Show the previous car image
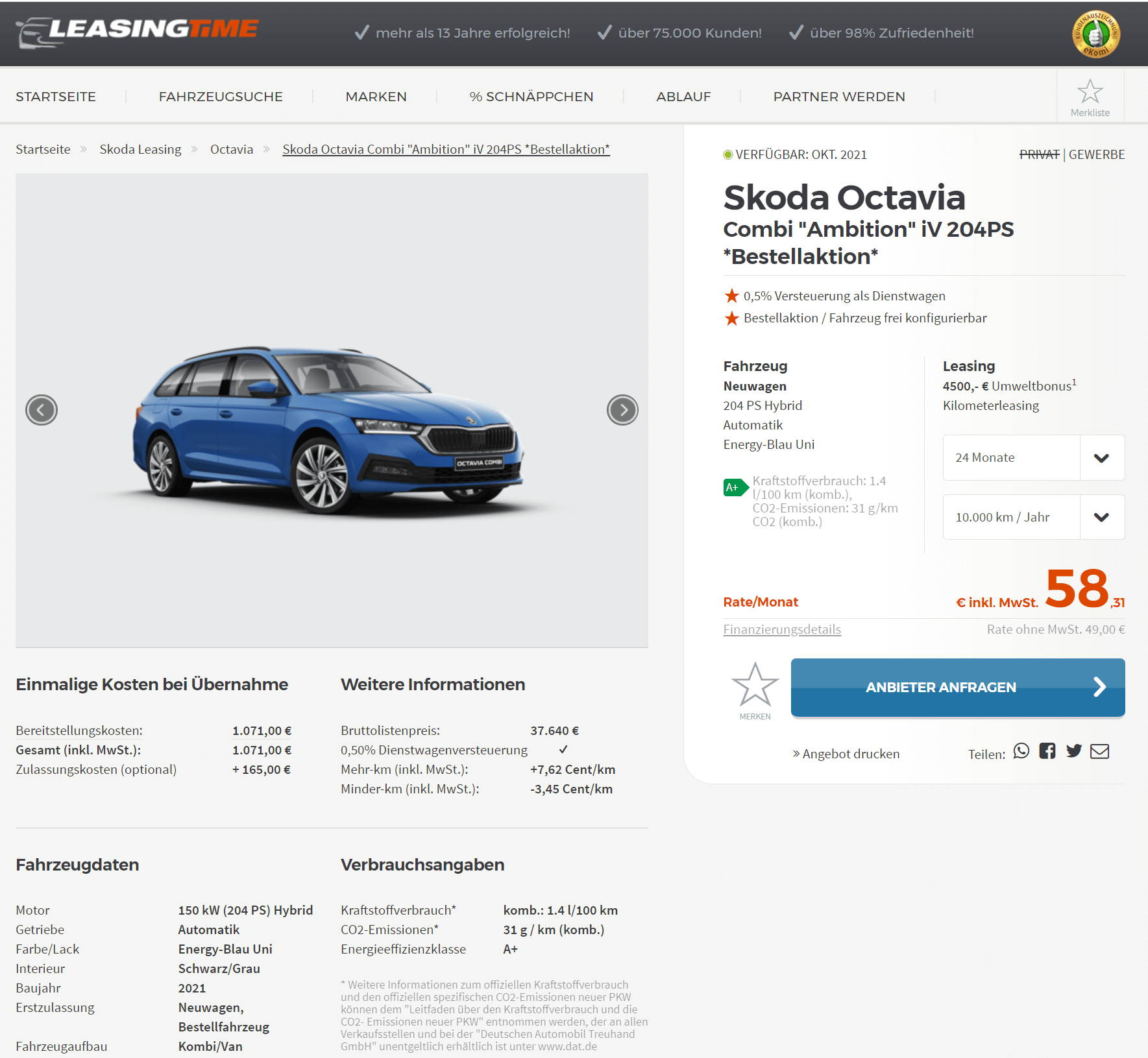1148x1058 pixels. point(42,410)
